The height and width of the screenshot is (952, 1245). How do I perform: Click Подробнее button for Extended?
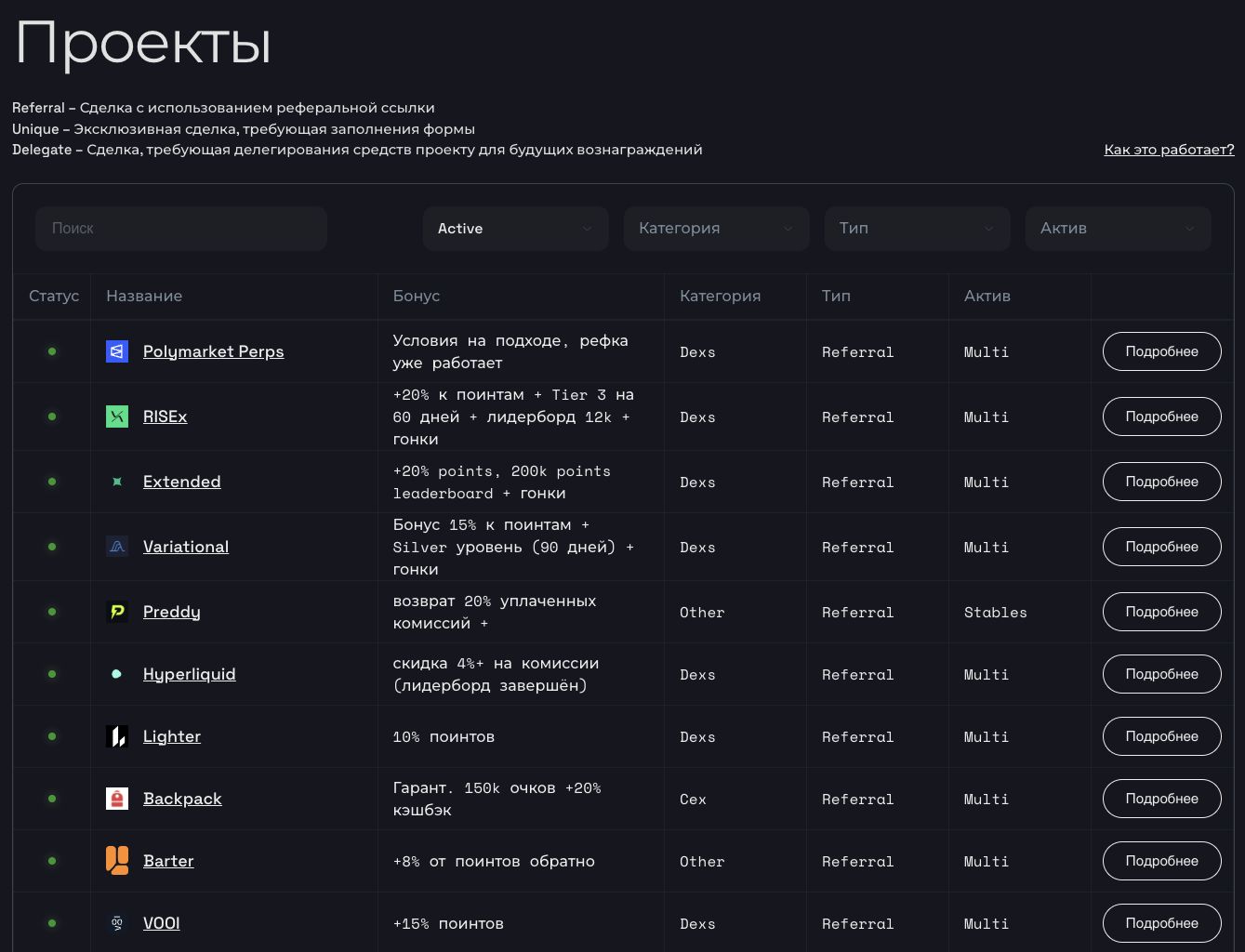click(1162, 482)
